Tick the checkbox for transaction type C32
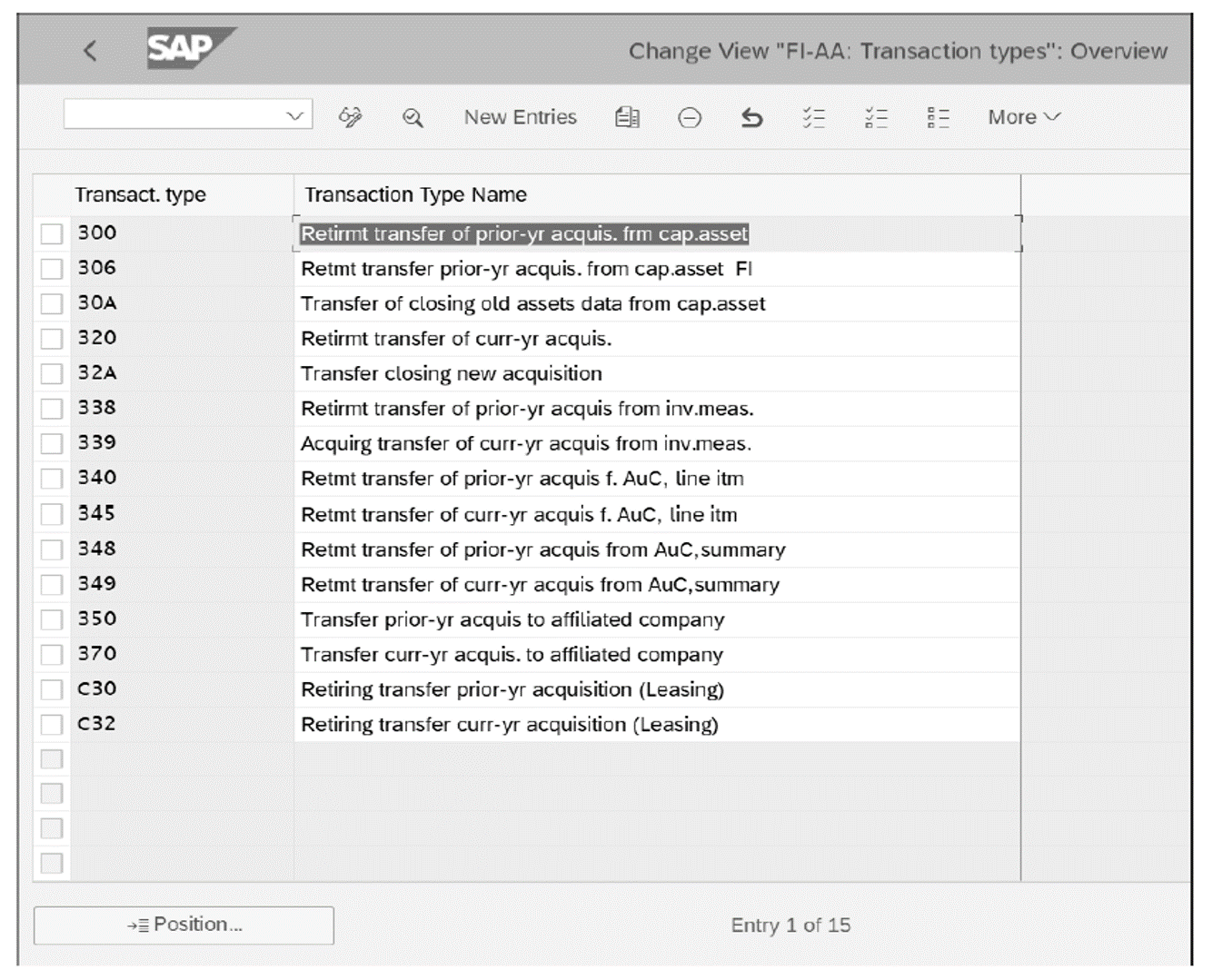 (x=50, y=724)
